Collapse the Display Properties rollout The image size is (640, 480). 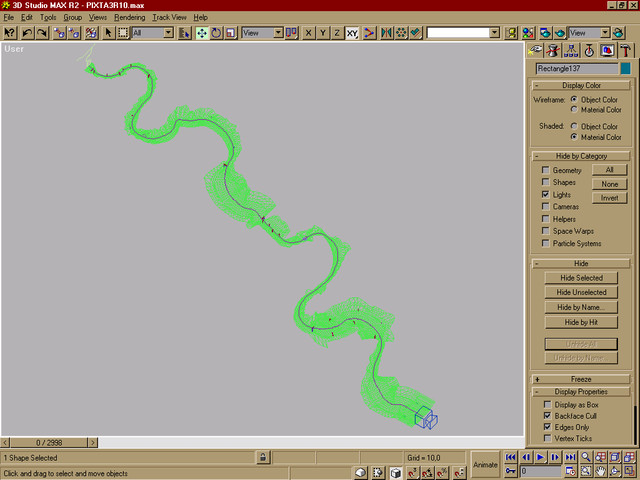click(581, 391)
